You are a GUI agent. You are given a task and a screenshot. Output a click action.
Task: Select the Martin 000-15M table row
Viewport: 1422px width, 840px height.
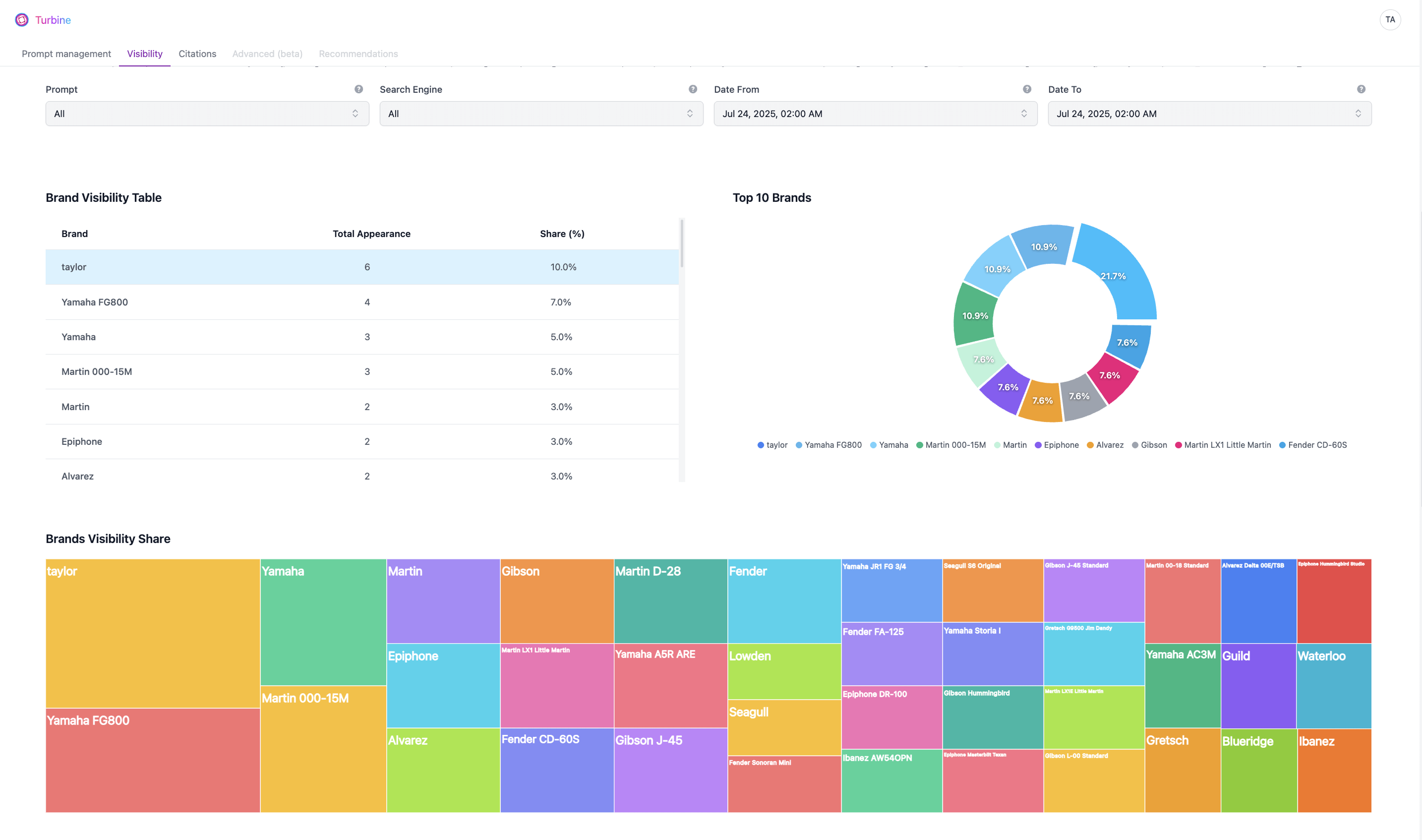[362, 372]
